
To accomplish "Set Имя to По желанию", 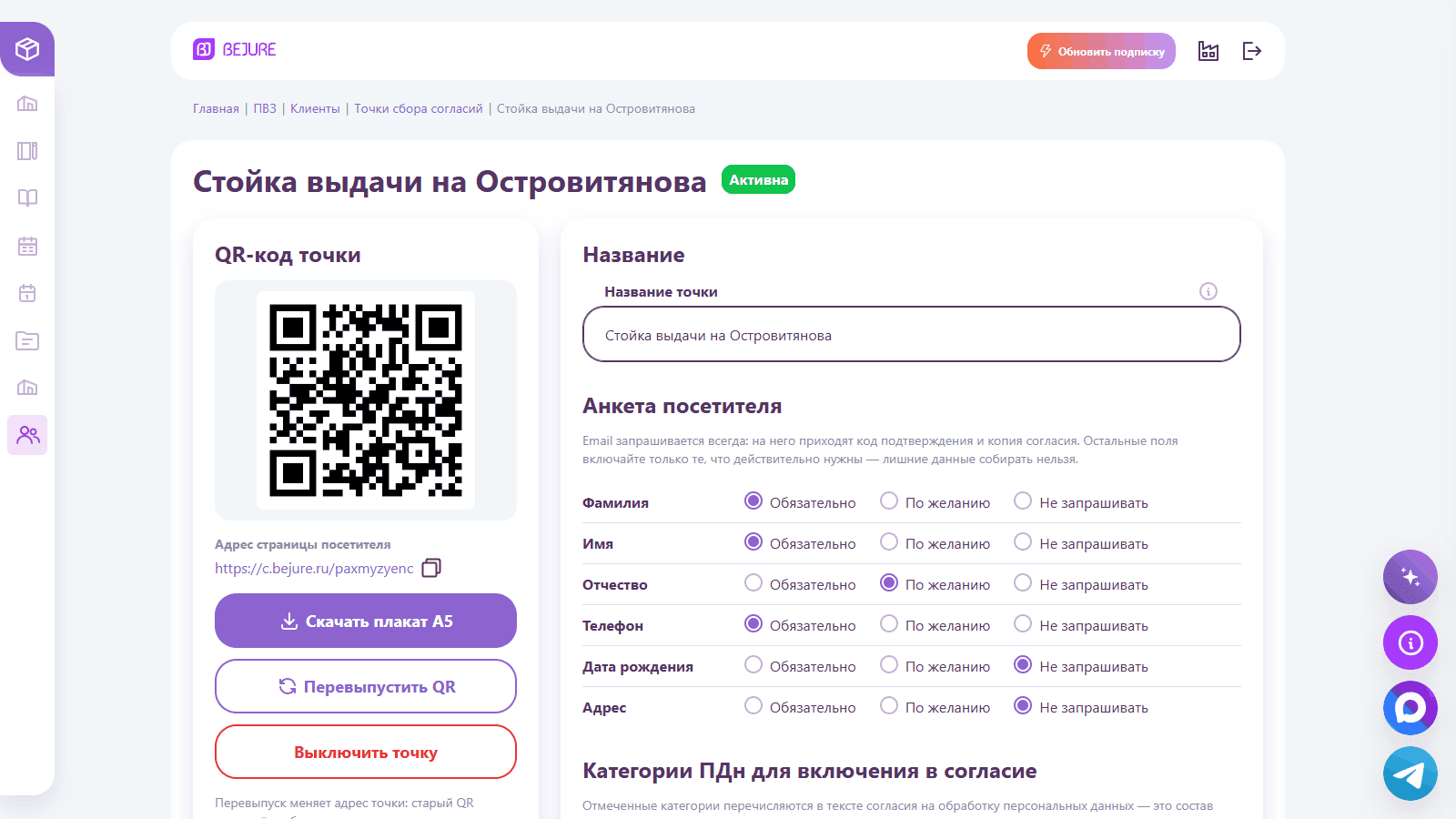I will pyautogui.click(x=889, y=541).
